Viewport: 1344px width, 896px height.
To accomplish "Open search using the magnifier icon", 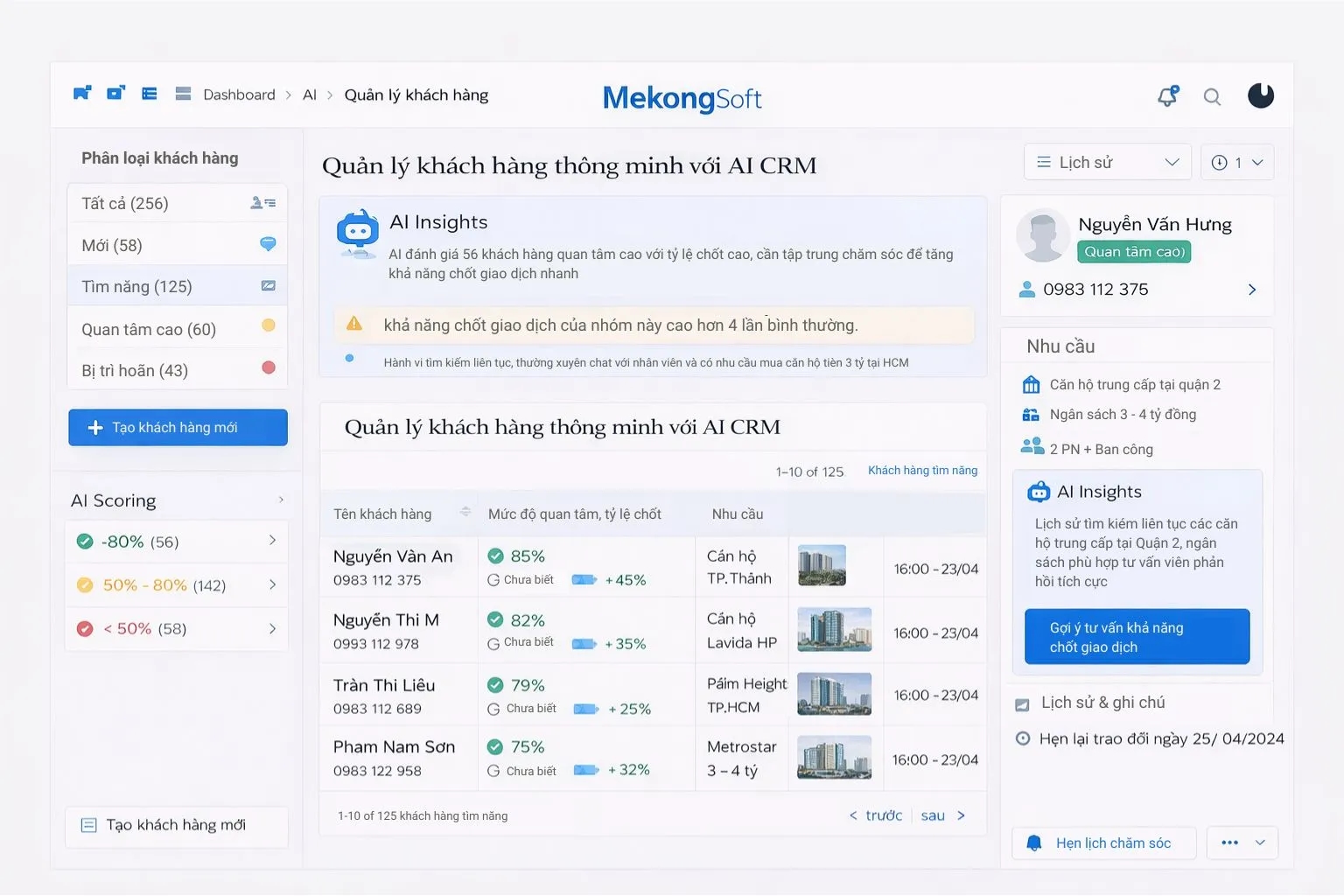I will (1212, 96).
